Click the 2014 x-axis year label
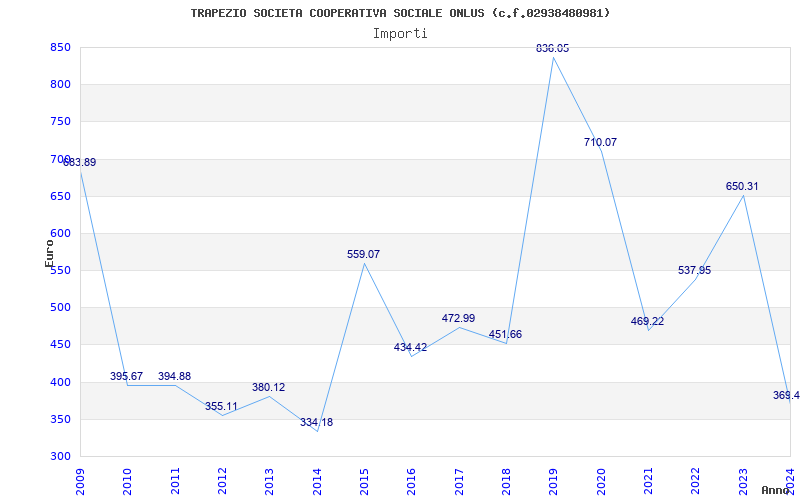800x500 pixels. pyautogui.click(x=317, y=482)
